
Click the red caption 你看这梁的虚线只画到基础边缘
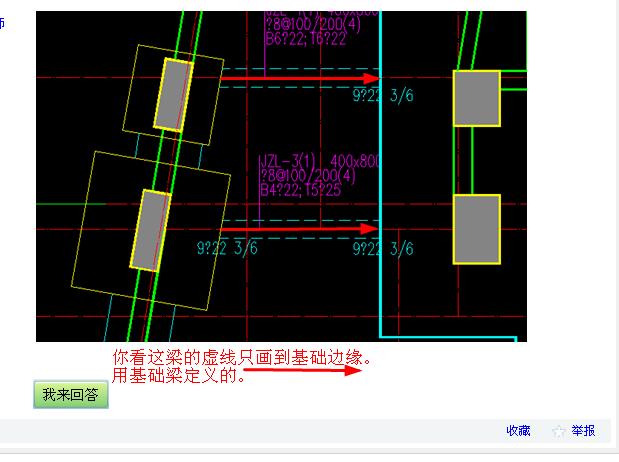242,358
